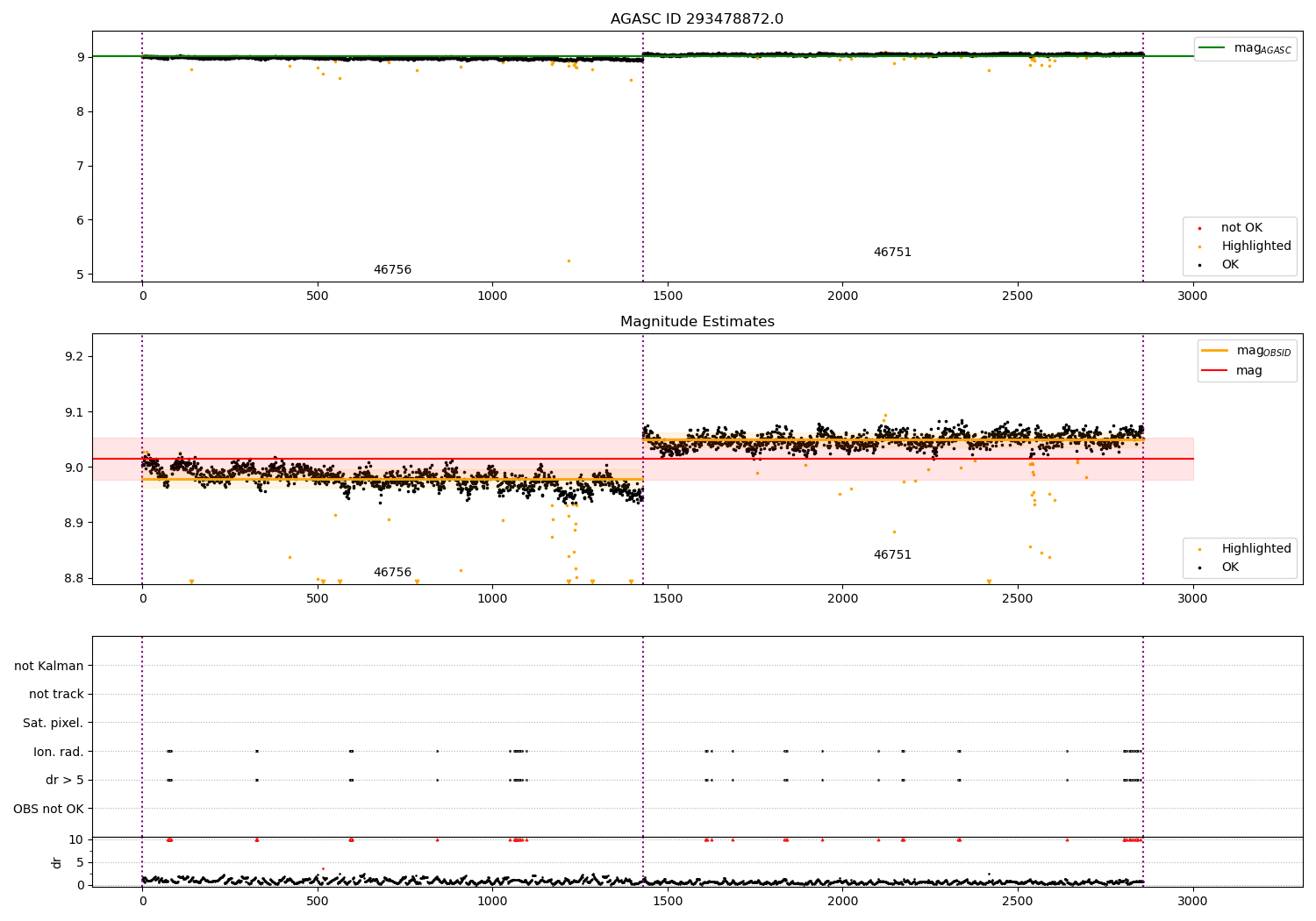Select 'OK' legend entry in the middle plot
The image size is (1316, 921).
(x=1230, y=568)
